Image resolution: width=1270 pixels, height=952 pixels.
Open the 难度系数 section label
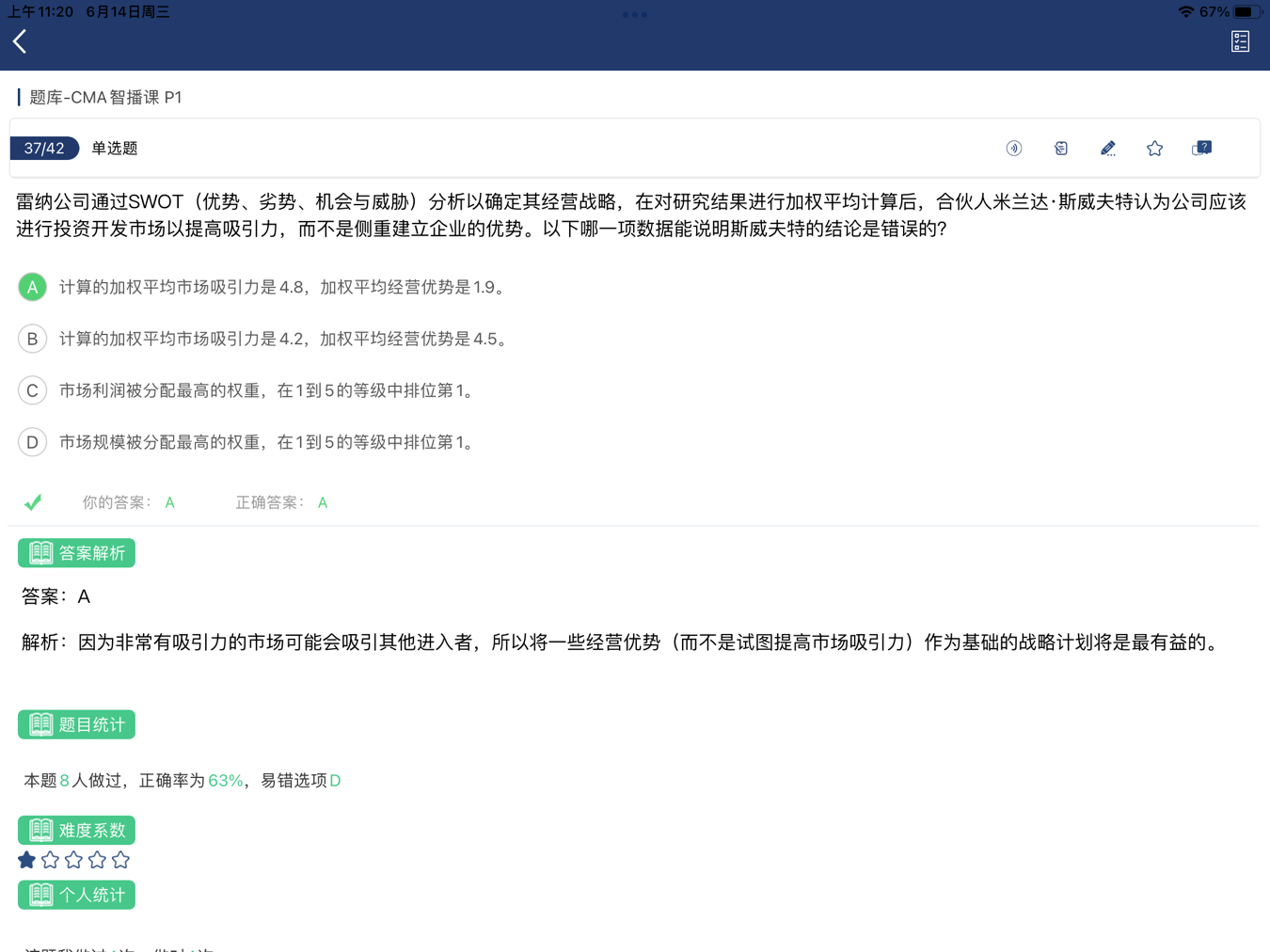click(x=76, y=830)
